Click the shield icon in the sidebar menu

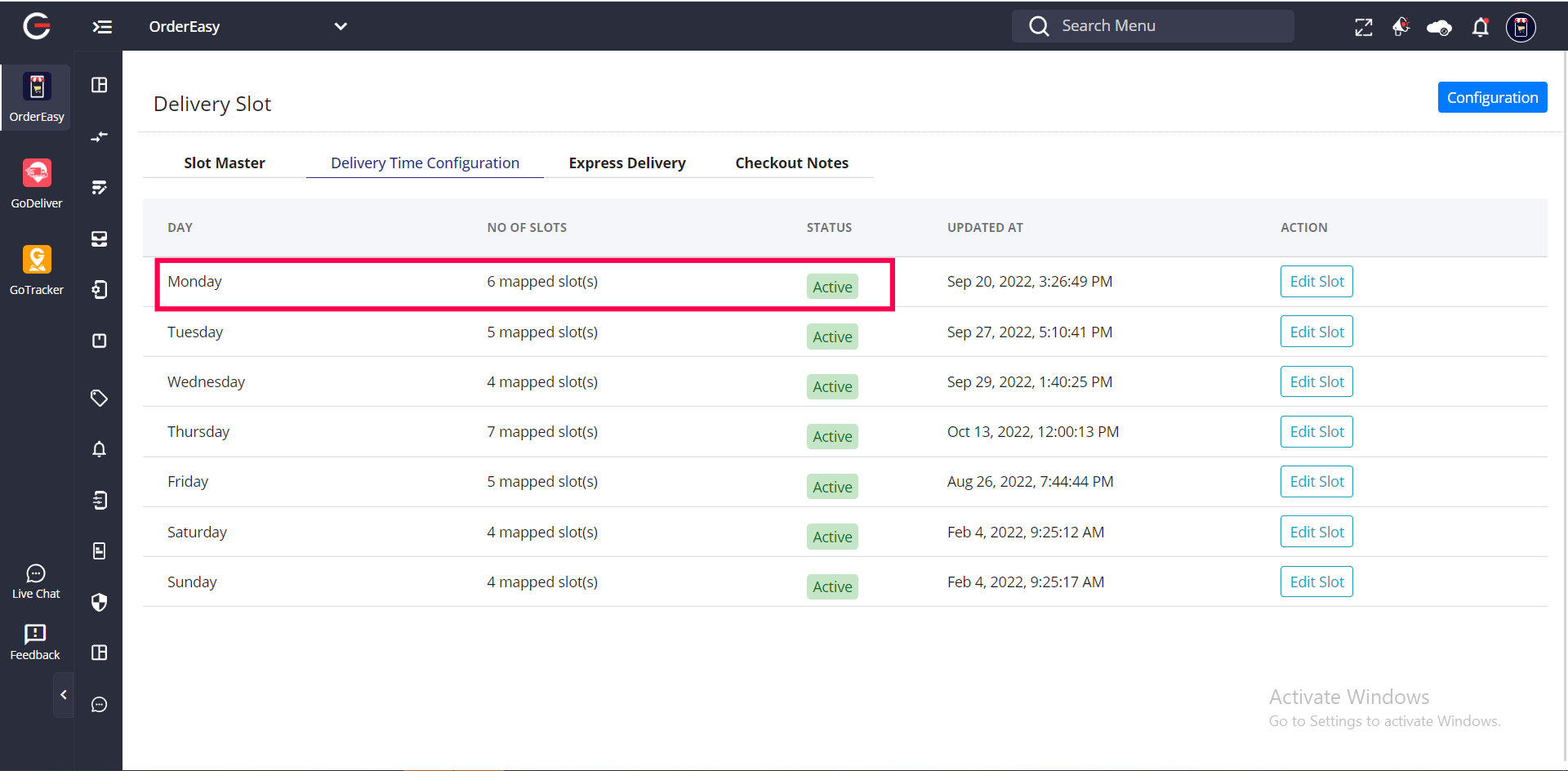click(x=99, y=603)
